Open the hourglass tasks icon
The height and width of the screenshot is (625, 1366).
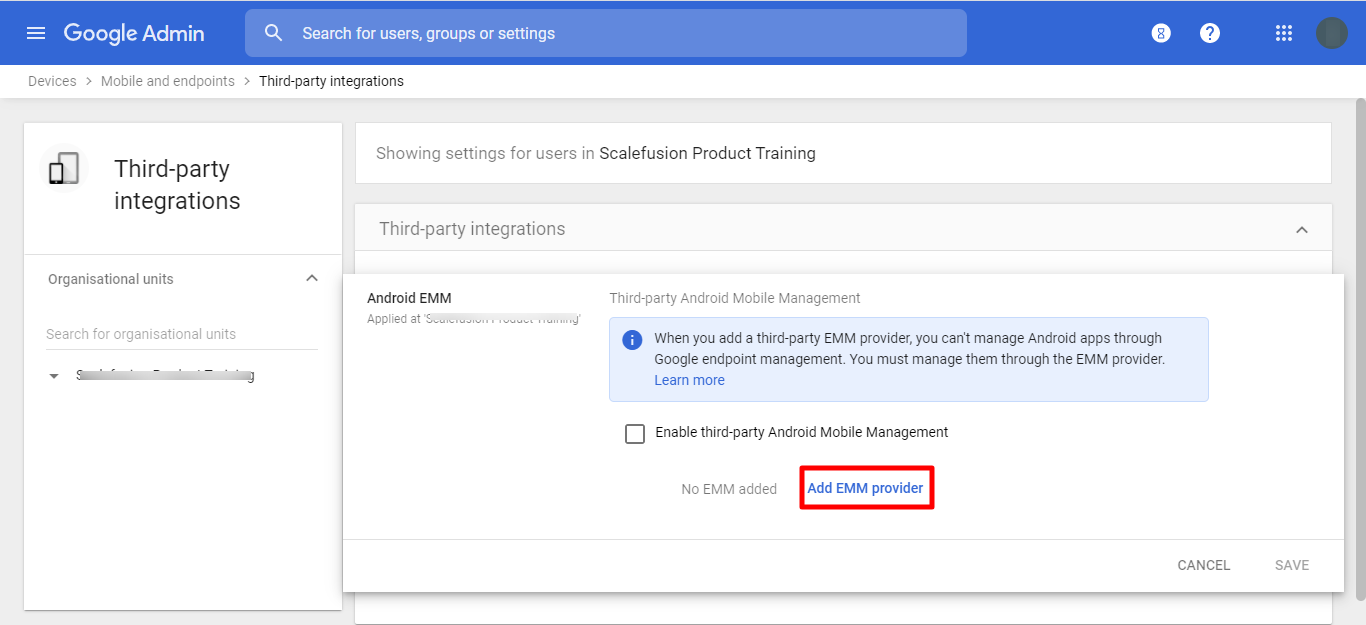pyautogui.click(x=1161, y=33)
